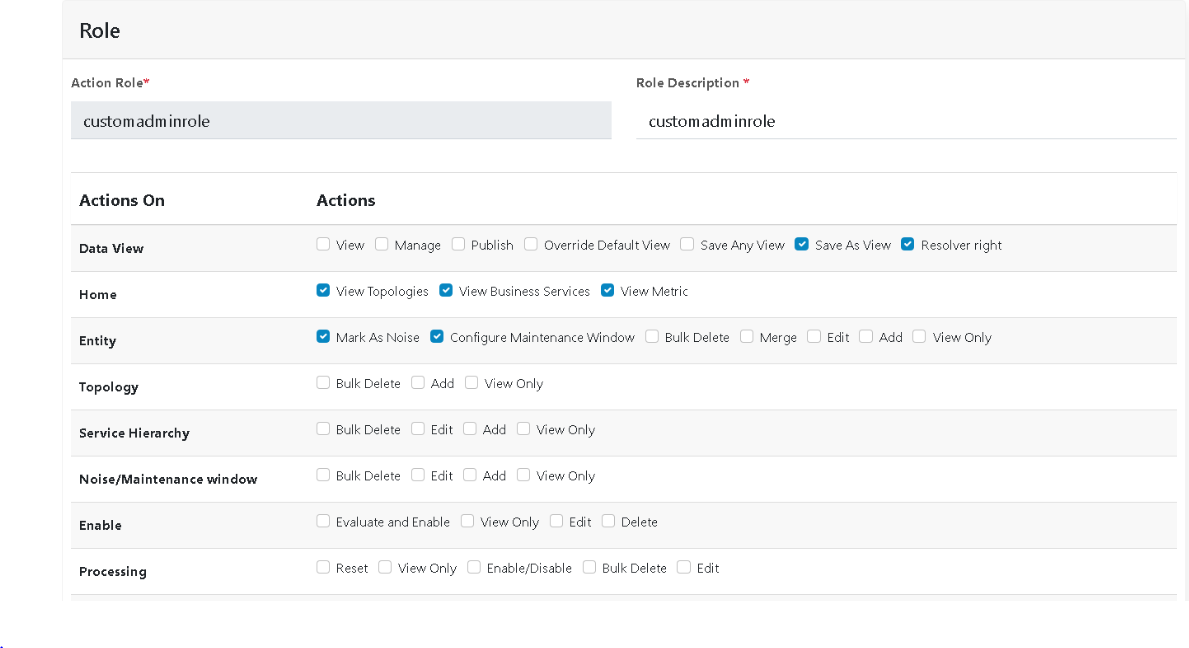Enable Edit for Service Hierarchy
Viewport: 1189px width, 648px height.
[418, 429]
